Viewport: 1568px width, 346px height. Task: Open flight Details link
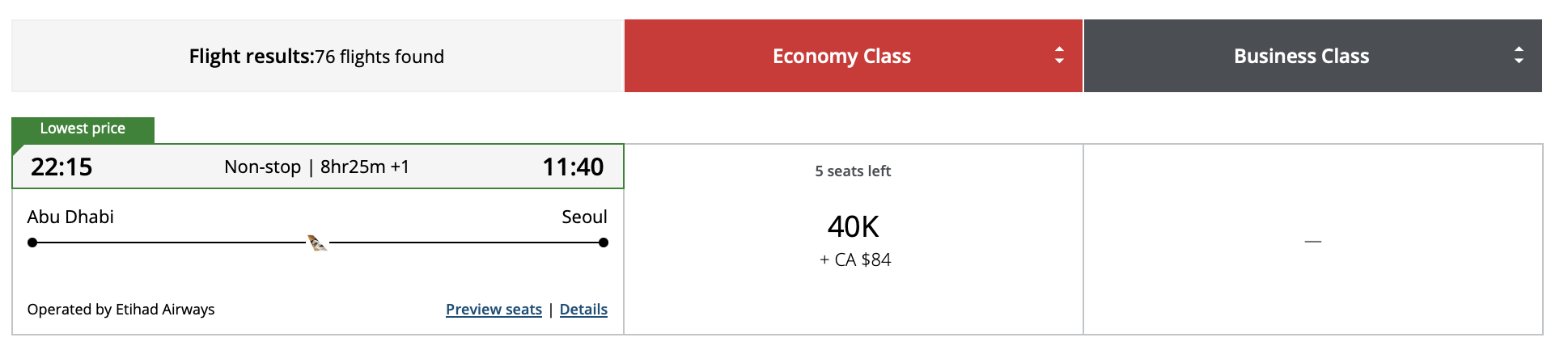coord(583,310)
